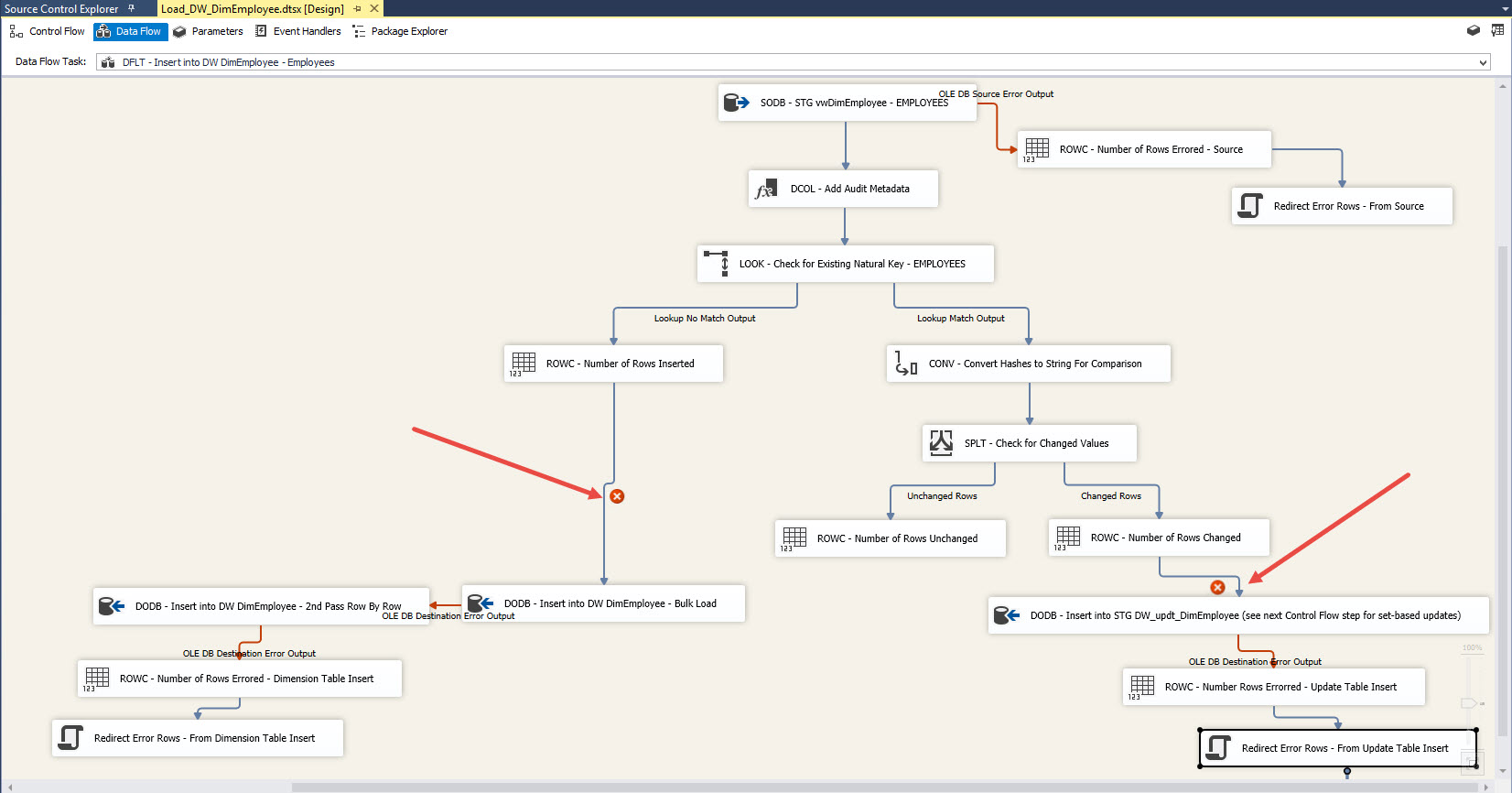
Task: Click DODB 2nd Pass Row By Row icon
Action: [x=112, y=606]
